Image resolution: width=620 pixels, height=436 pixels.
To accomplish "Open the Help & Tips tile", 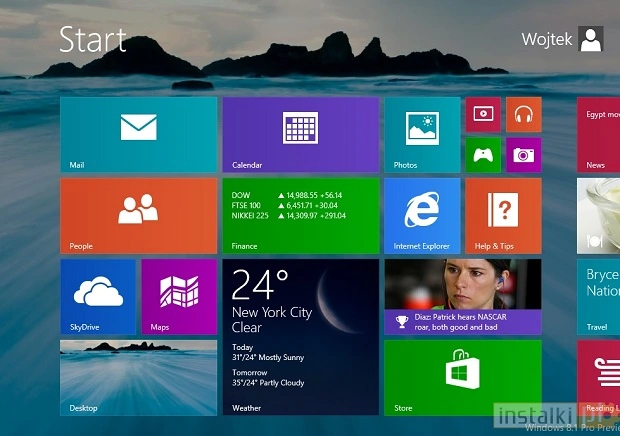I will click(x=503, y=216).
